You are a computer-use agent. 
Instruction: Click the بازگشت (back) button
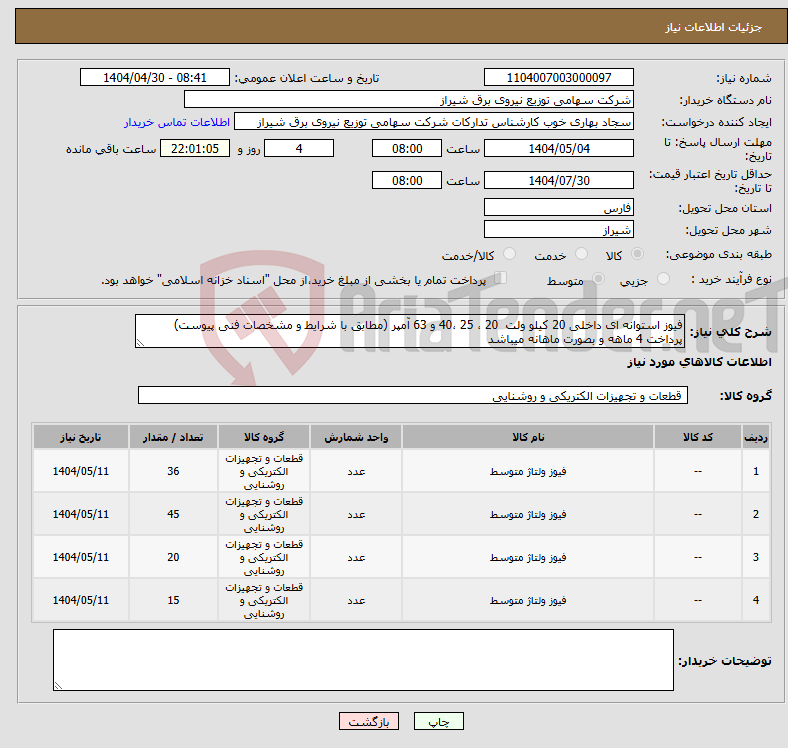tap(369, 721)
